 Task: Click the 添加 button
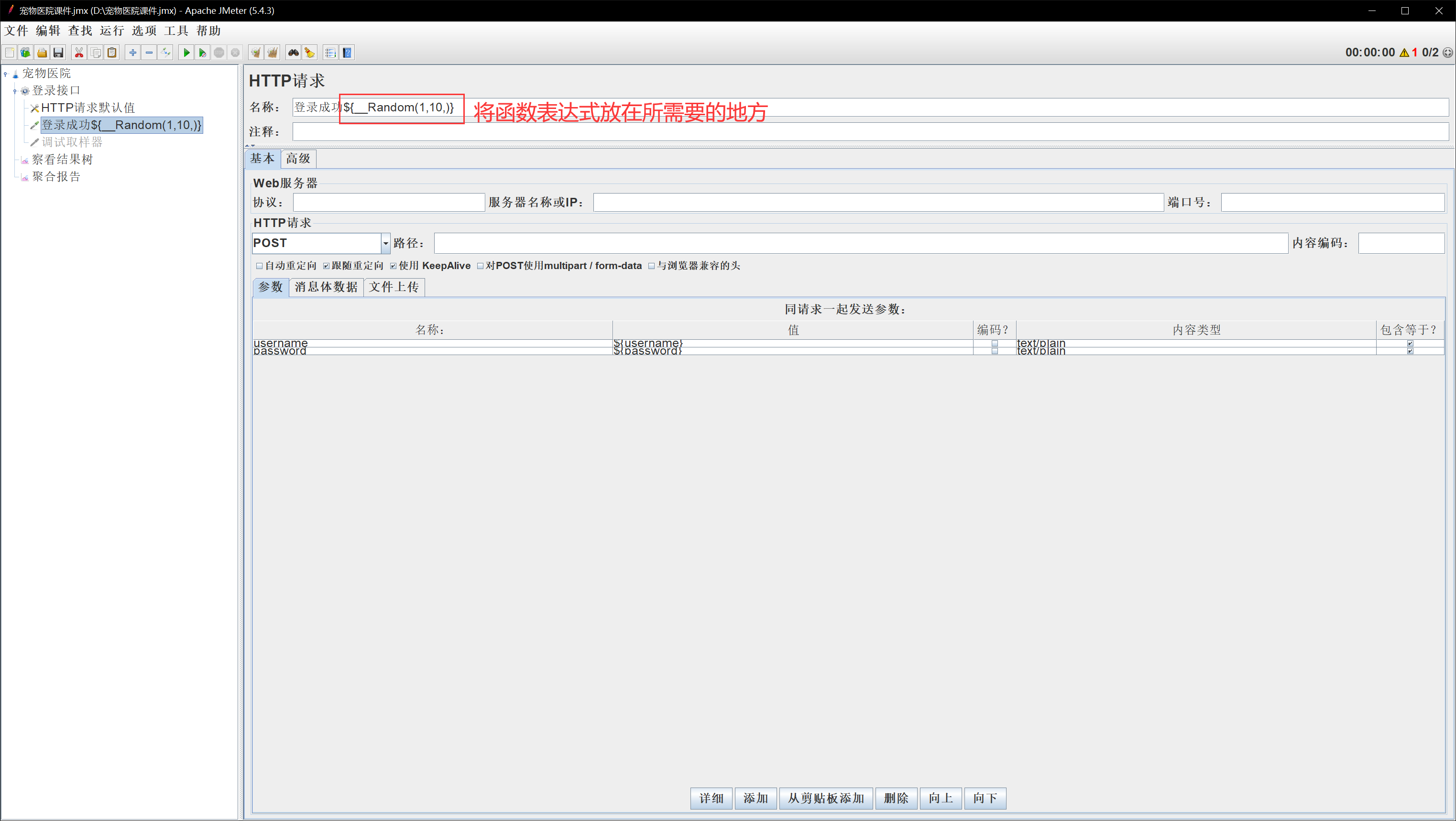point(755,798)
